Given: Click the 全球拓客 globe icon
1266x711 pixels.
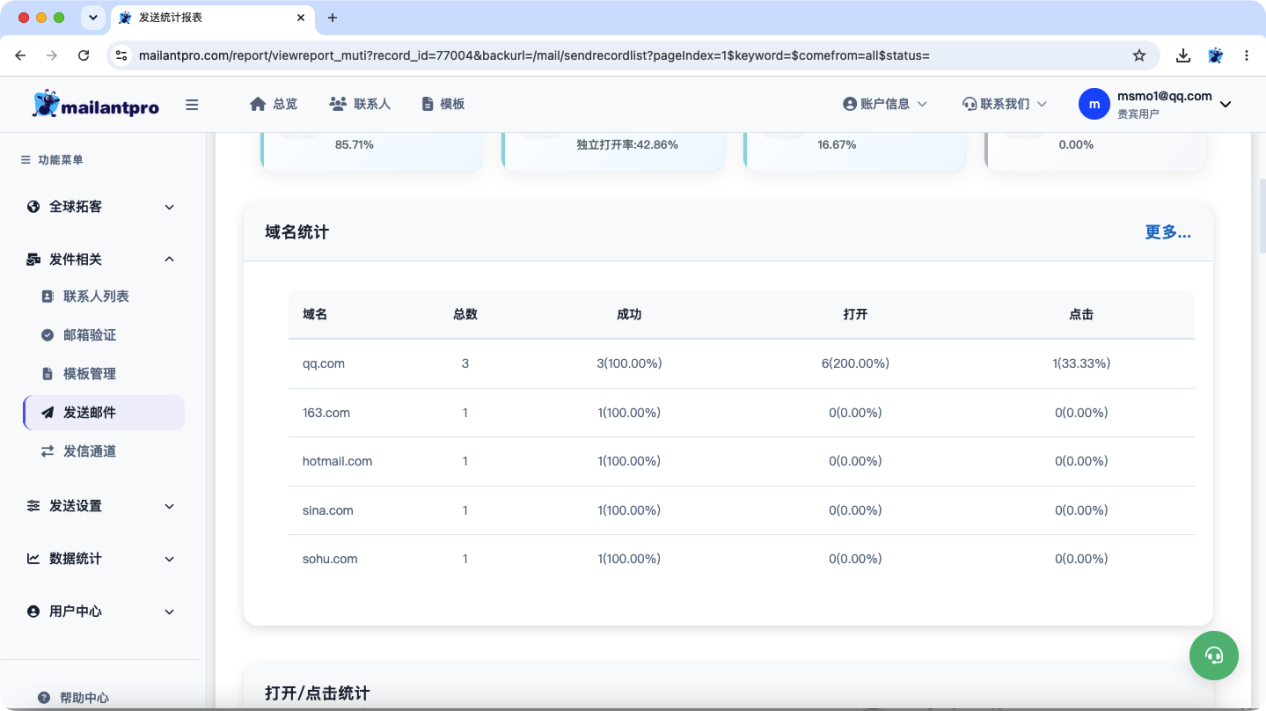Looking at the screenshot, I should point(33,207).
